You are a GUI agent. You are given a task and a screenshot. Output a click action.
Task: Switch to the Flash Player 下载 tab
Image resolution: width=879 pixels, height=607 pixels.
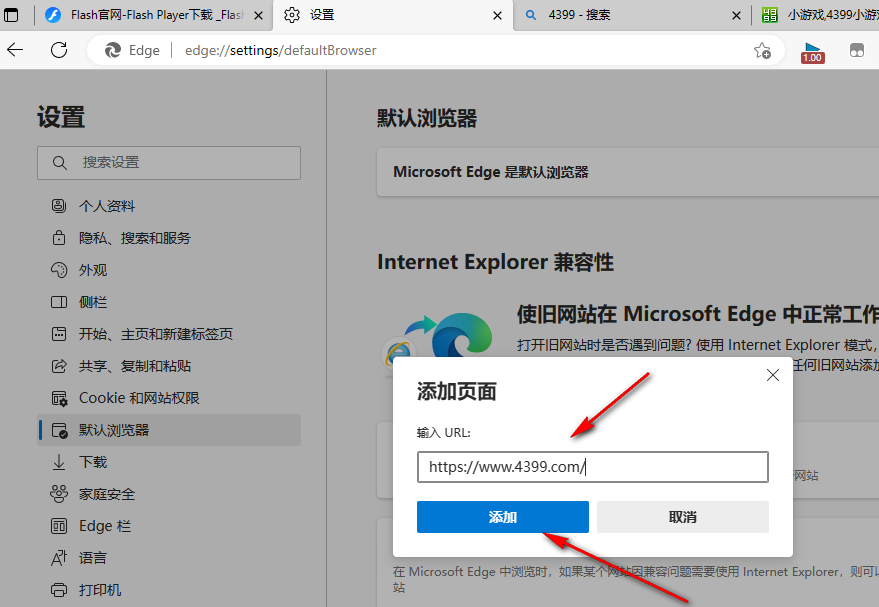(x=150, y=16)
